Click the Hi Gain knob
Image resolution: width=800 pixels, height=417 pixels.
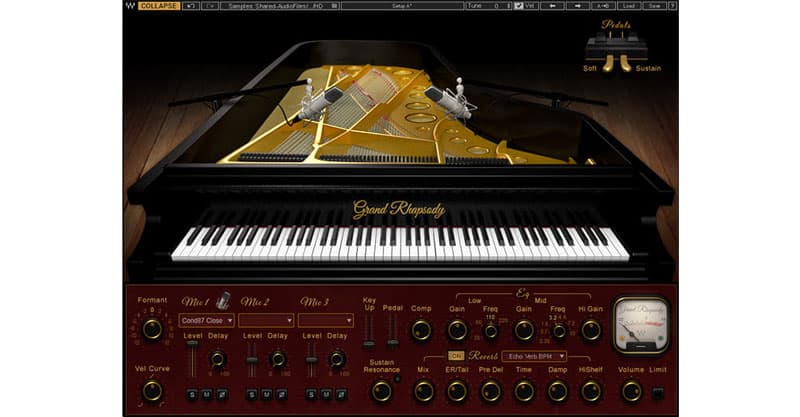[591, 330]
